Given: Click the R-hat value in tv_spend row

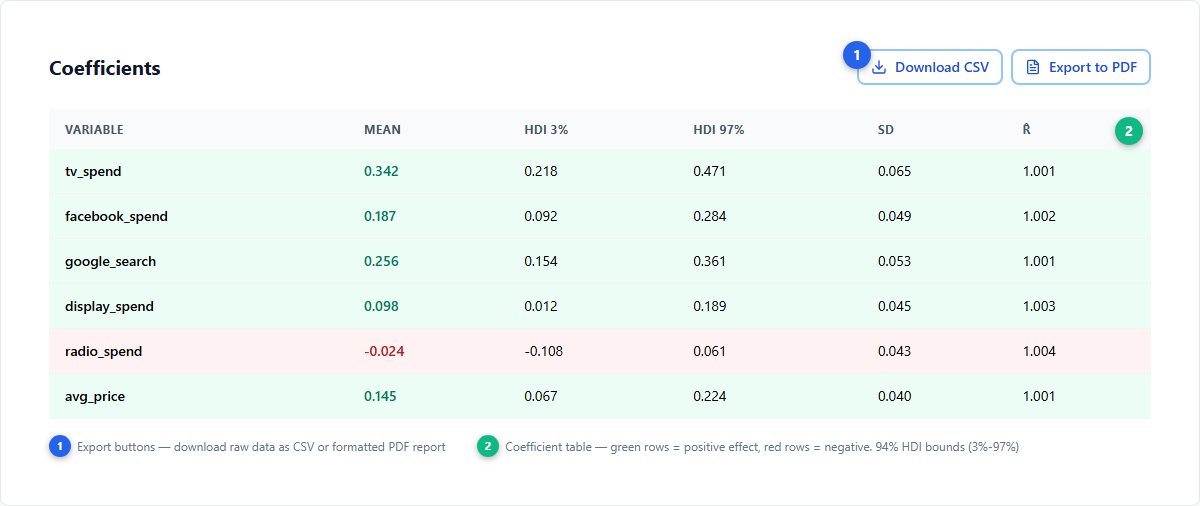Looking at the screenshot, I should click(1039, 171).
